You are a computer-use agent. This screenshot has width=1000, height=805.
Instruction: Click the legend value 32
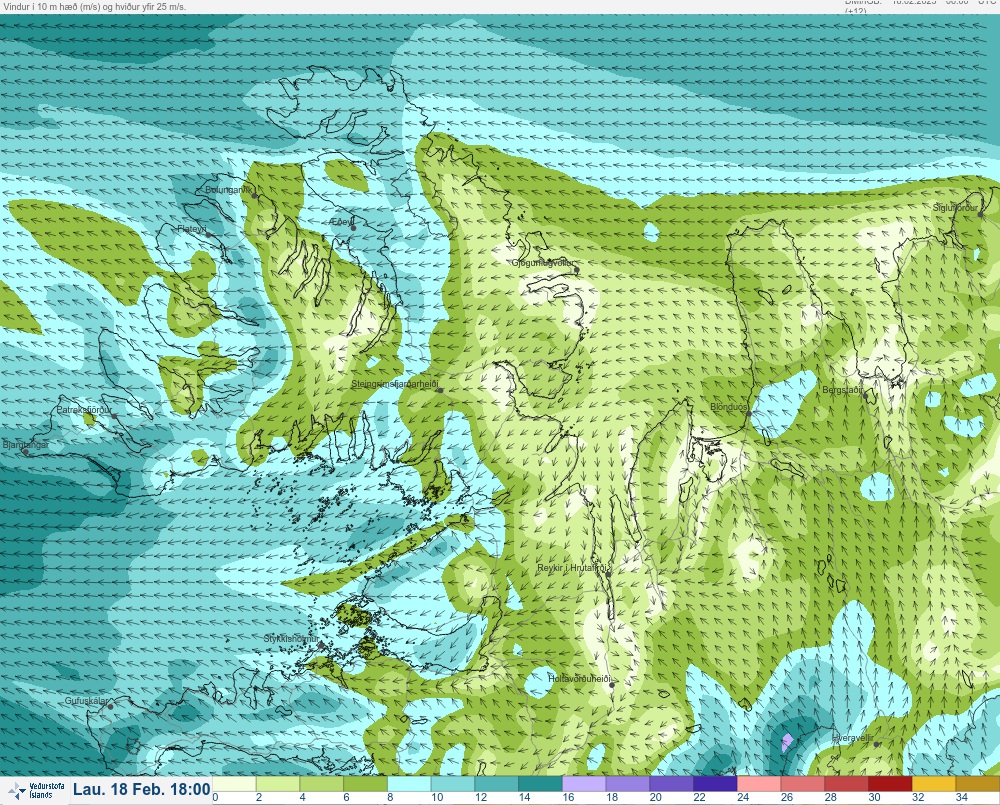pyautogui.click(x=918, y=797)
